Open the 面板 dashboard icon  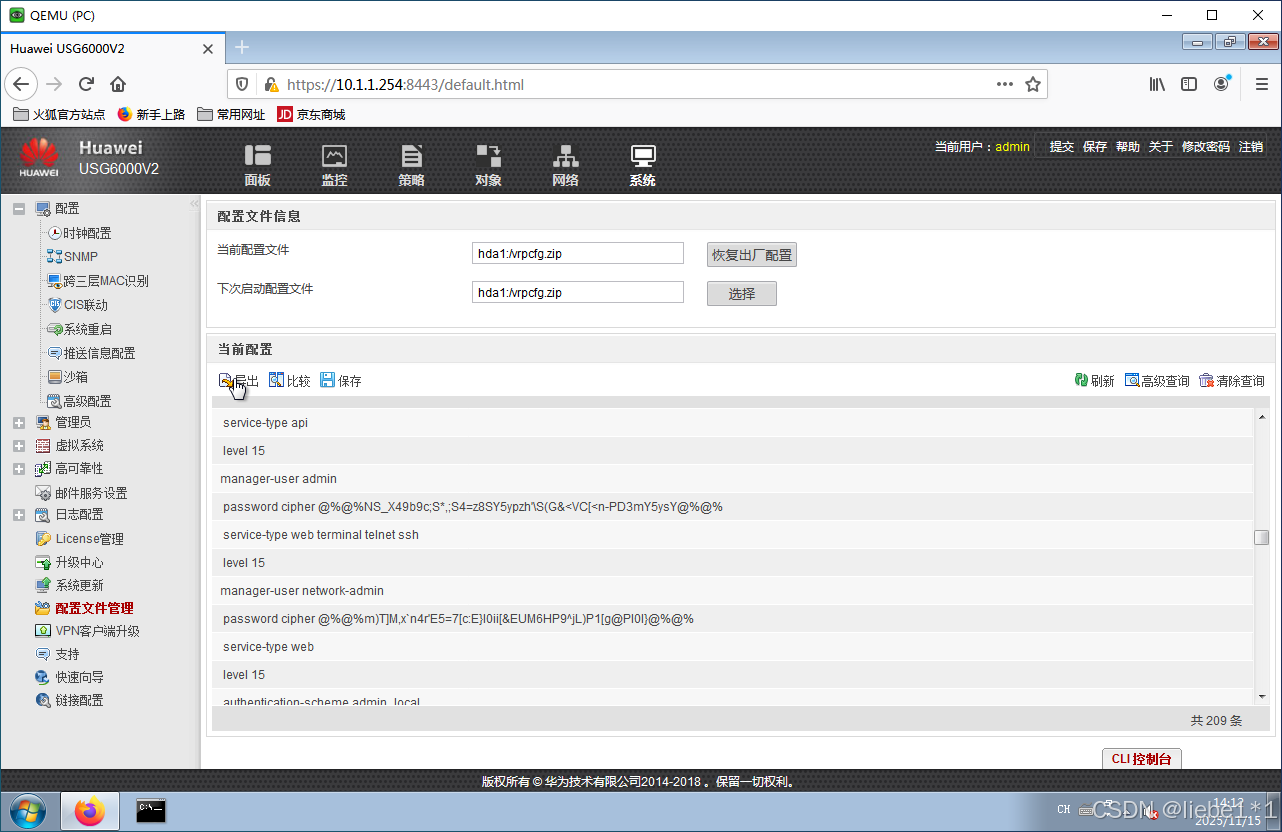pos(258,165)
